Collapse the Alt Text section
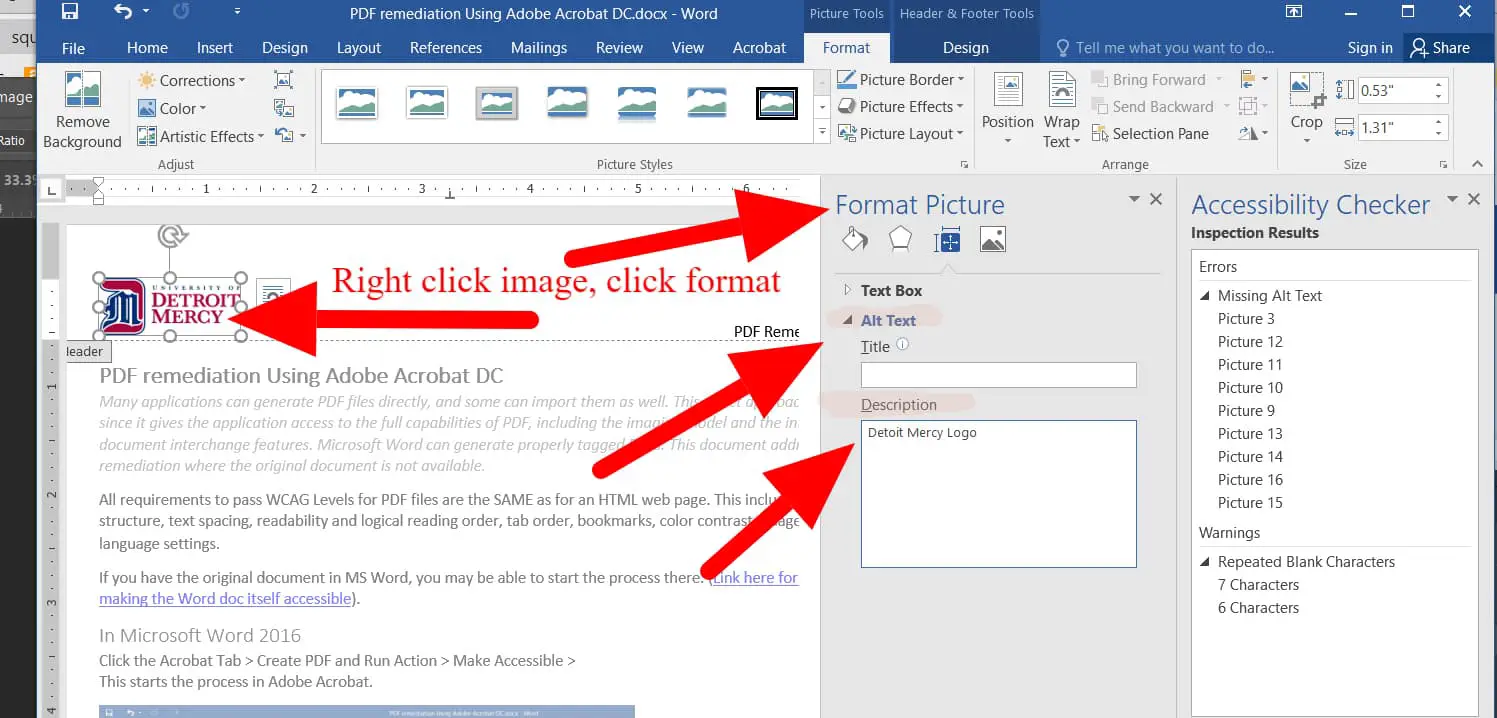Viewport: 1497px width, 718px height. point(848,321)
